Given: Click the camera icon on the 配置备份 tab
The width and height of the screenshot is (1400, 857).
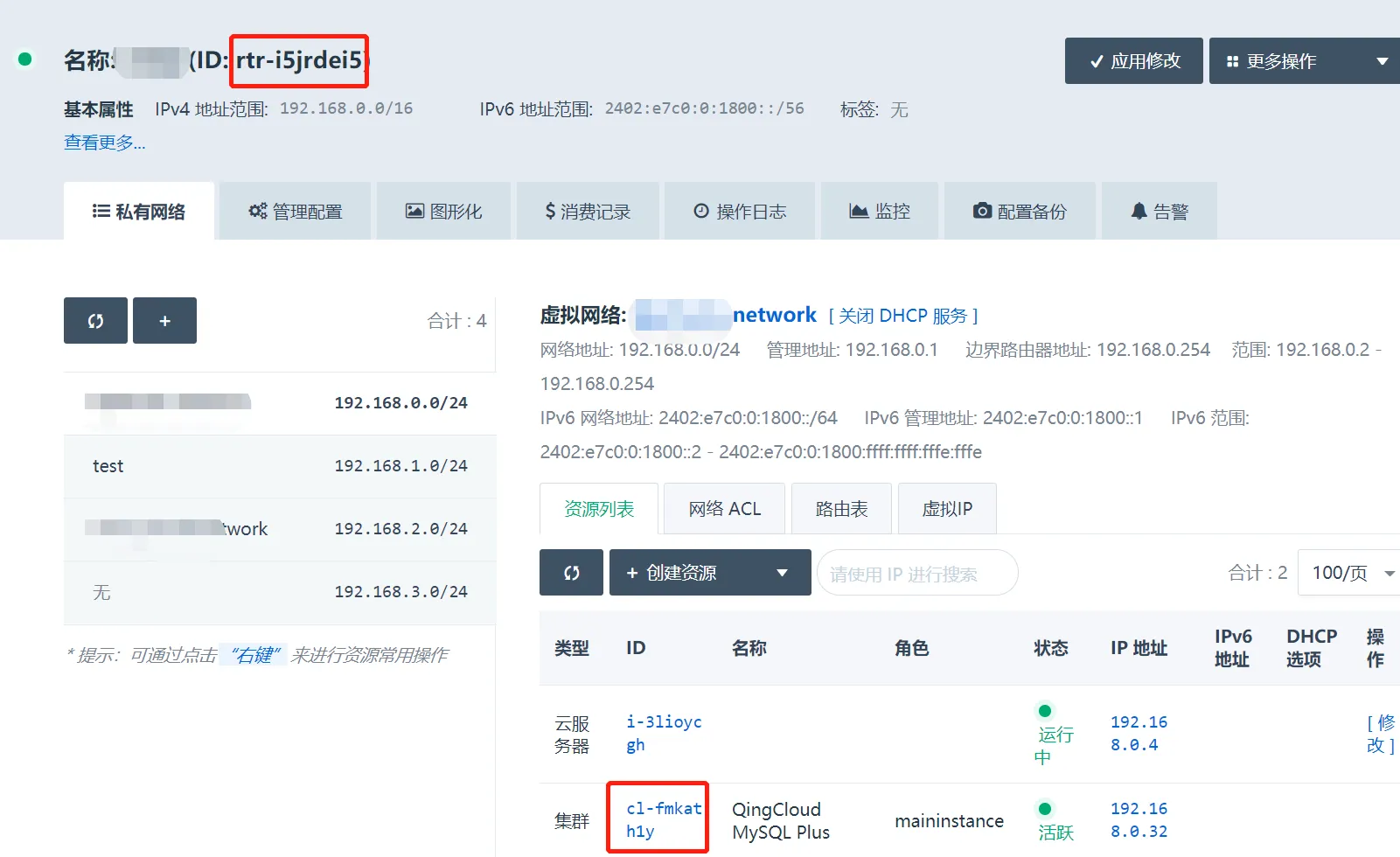Looking at the screenshot, I should tap(983, 211).
